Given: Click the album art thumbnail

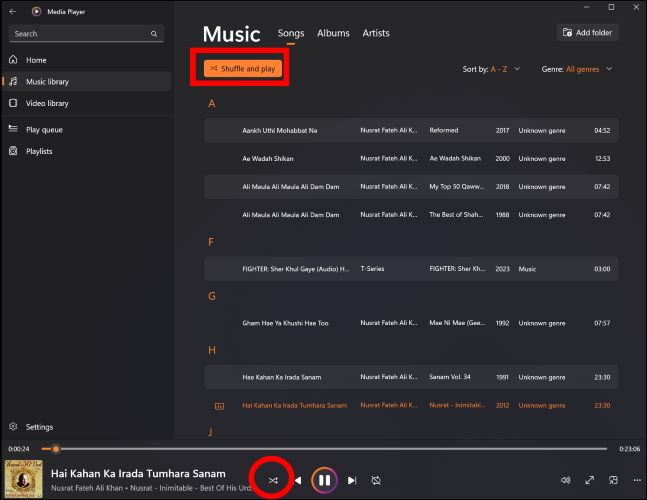Looking at the screenshot, I should [x=24, y=479].
